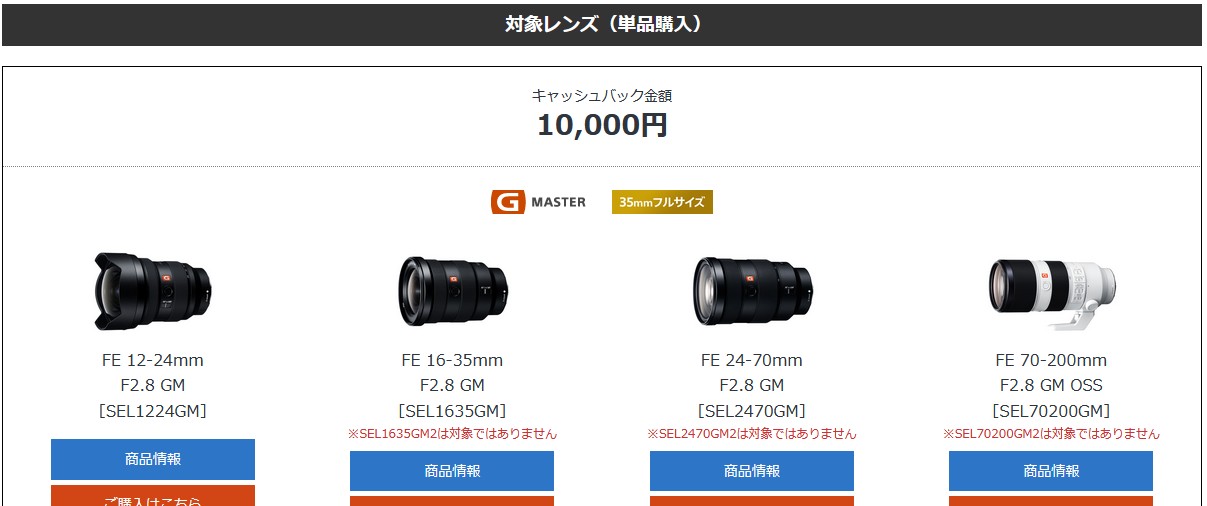The width and height of the screenshot is (1207, 506).
Task: Click the FE 70-200mm F2.8 GM OSS name text
Action: 1051,372
